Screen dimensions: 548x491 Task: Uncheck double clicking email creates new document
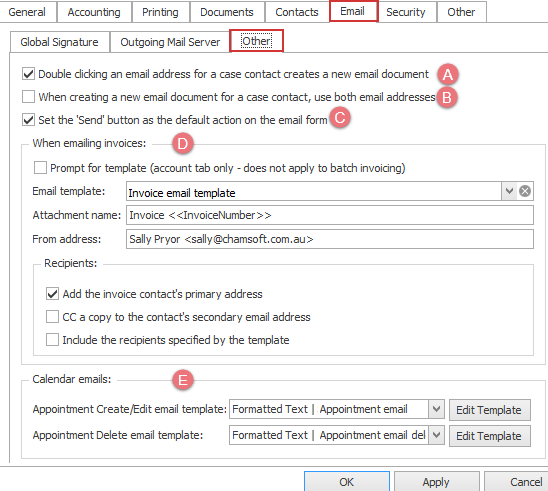[28, 74]
